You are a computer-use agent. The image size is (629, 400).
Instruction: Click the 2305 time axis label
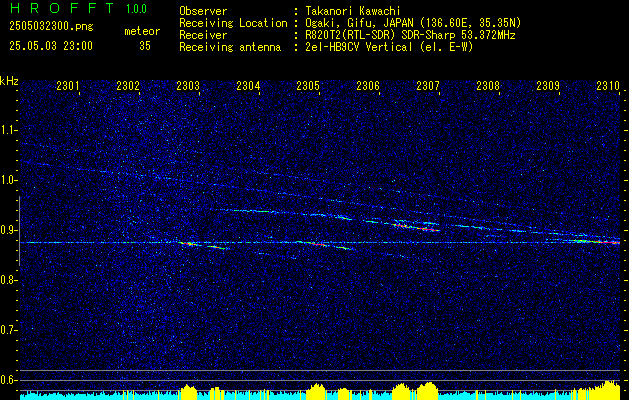[308, 85]
